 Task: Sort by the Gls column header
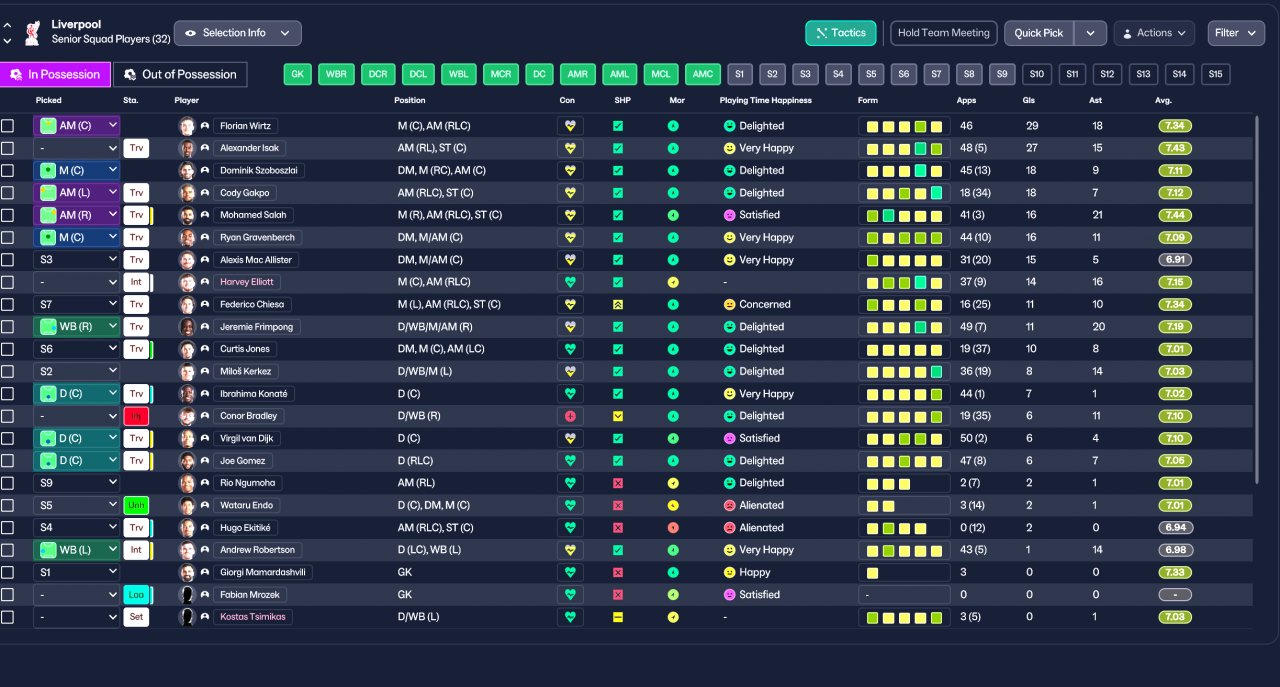(1029, 100)
